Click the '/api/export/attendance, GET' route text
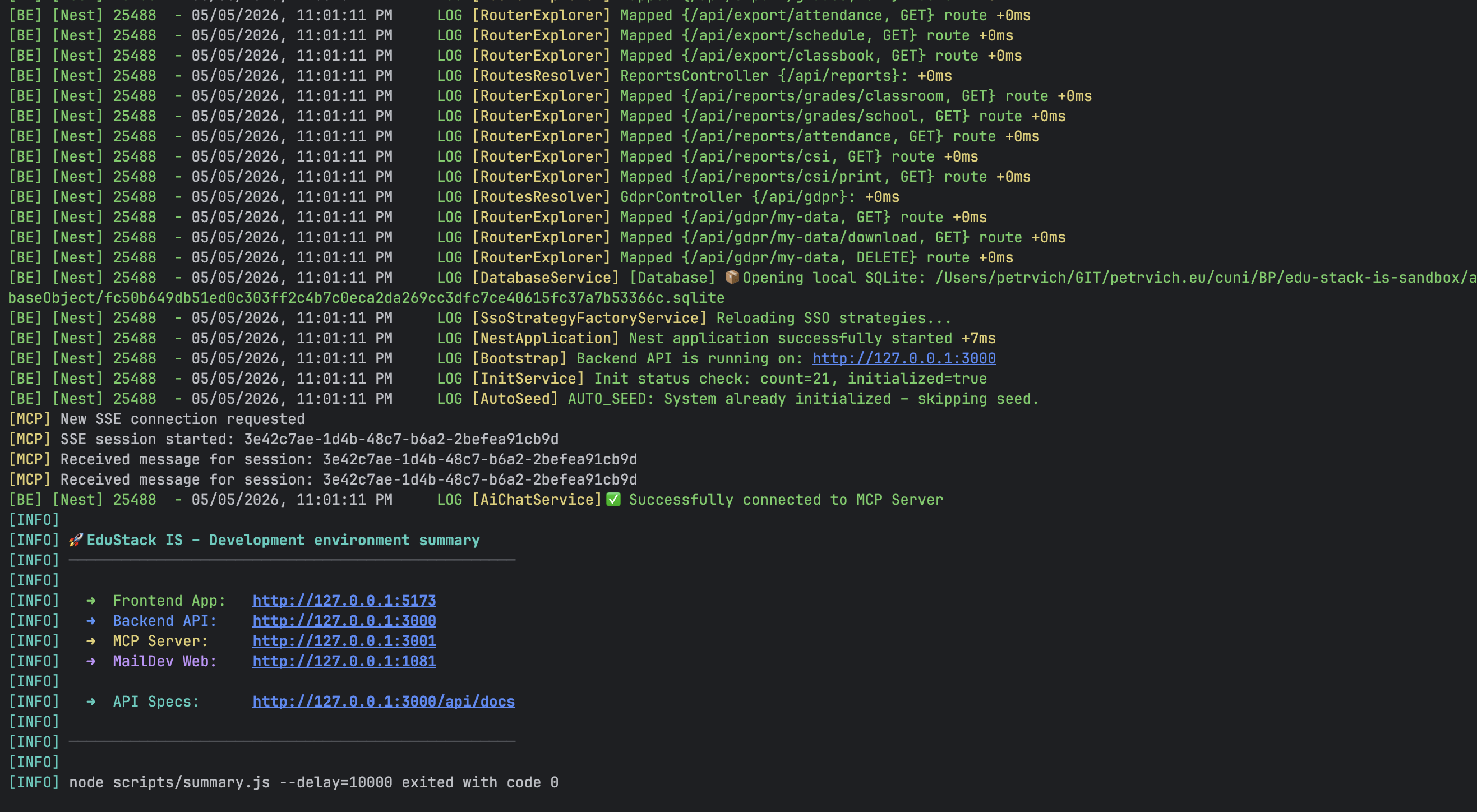 [808, 15]
